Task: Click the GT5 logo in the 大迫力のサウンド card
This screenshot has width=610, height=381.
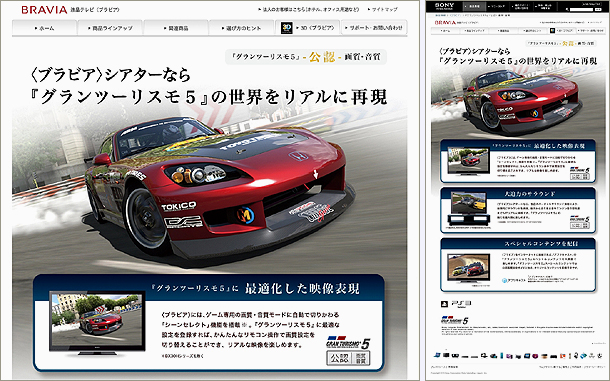Action: point(580,219)
